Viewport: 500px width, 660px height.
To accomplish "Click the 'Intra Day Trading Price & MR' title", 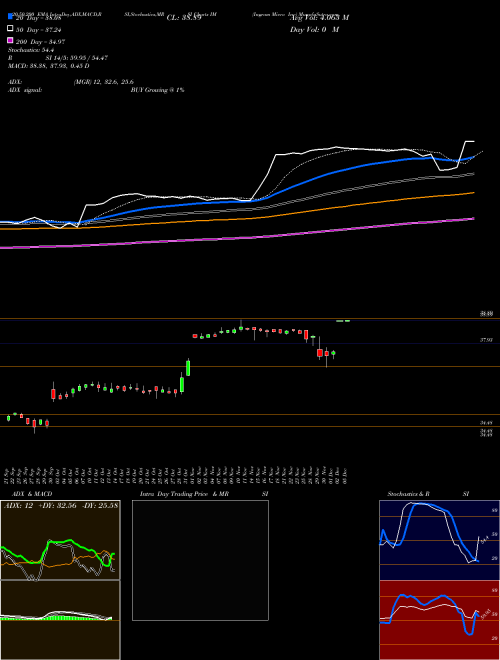I will coord(184,494).
